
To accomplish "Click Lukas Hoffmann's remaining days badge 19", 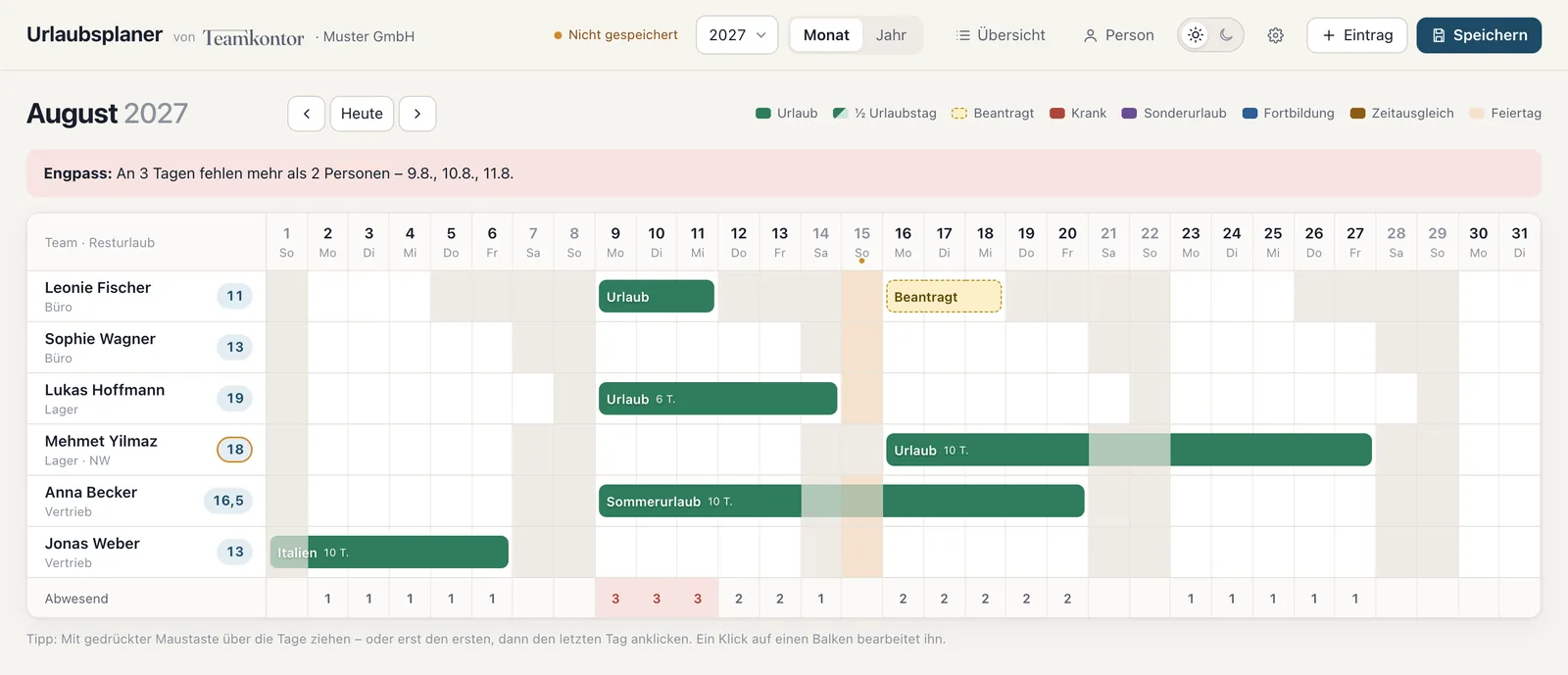I will (x=234, y=399).
